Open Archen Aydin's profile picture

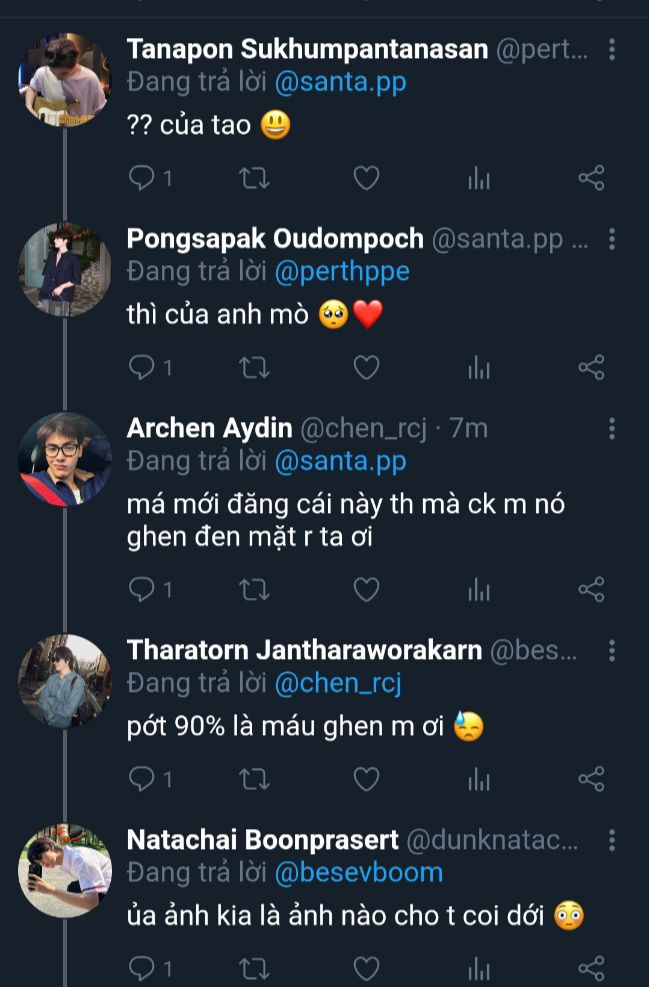[65, 459]
